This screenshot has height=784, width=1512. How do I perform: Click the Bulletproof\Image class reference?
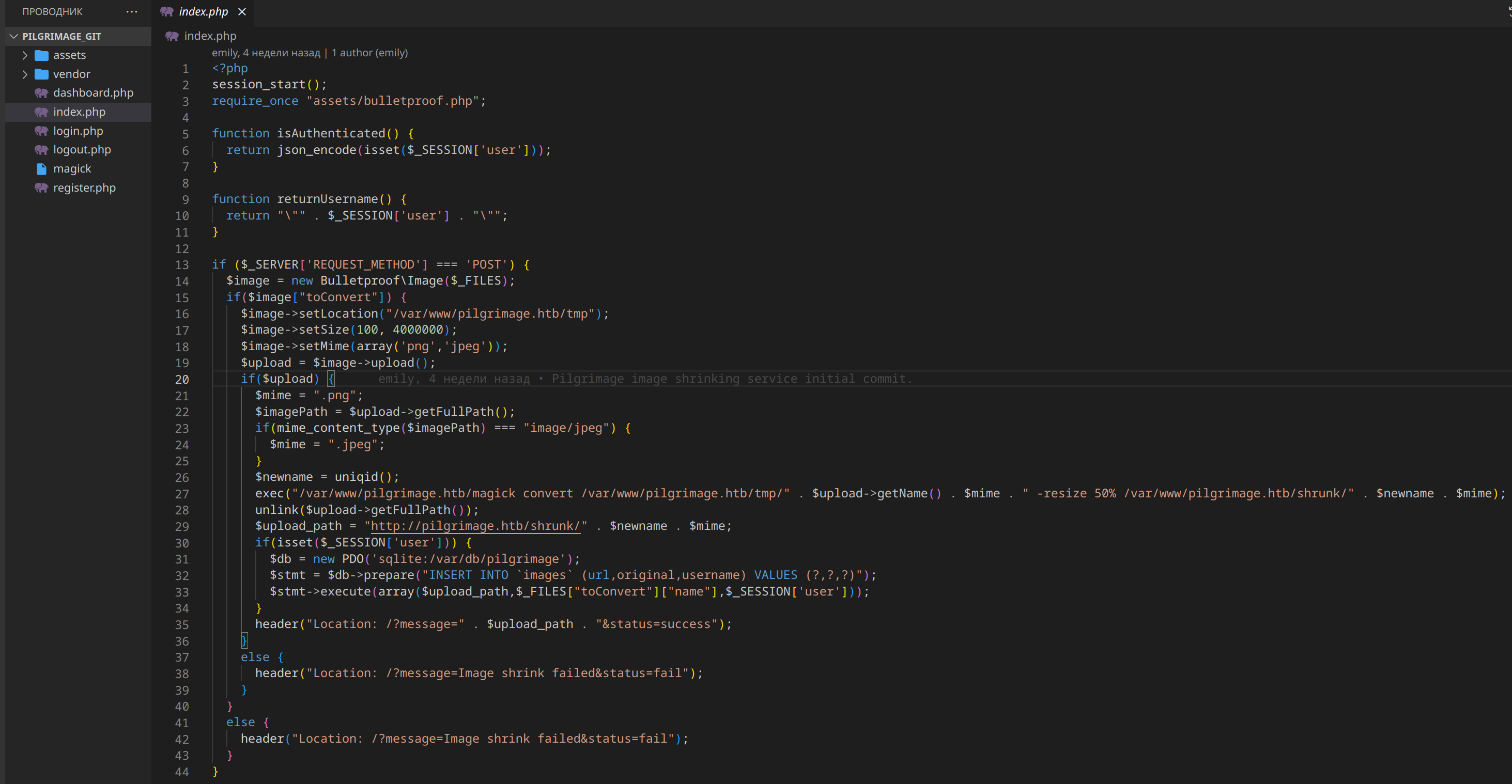coord(381,281)
